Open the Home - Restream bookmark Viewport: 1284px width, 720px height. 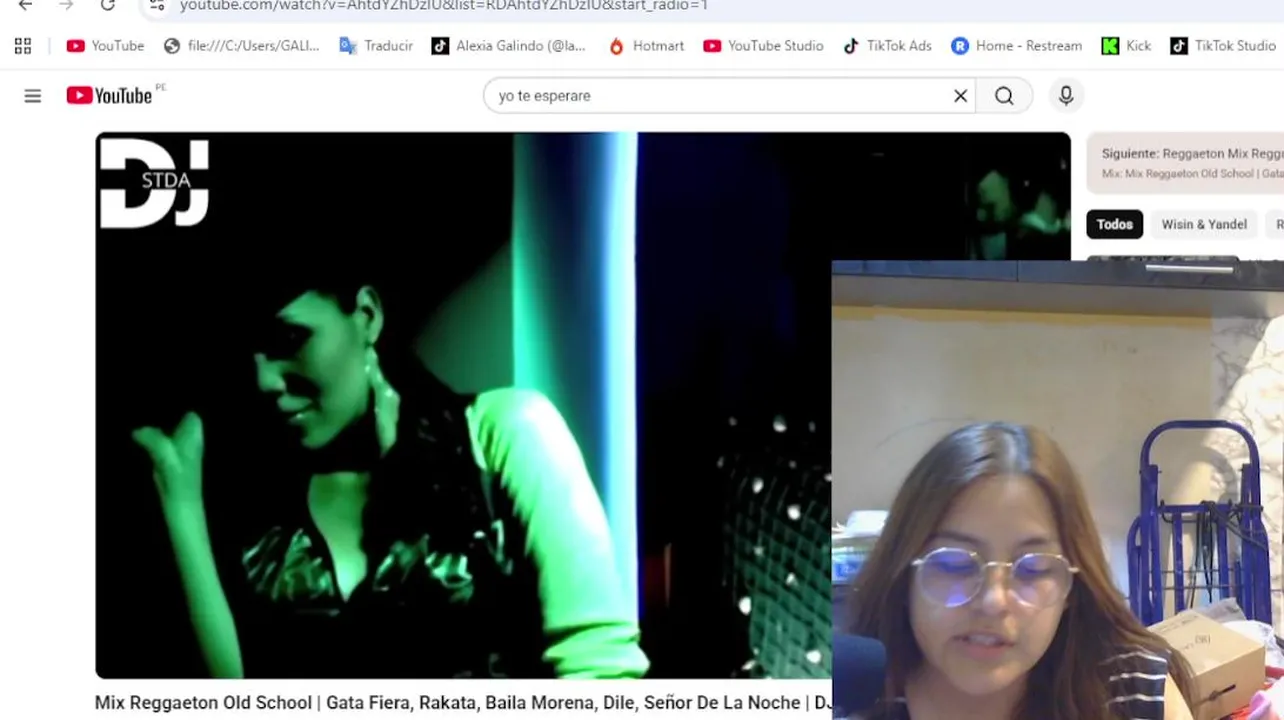[1017, 46]
